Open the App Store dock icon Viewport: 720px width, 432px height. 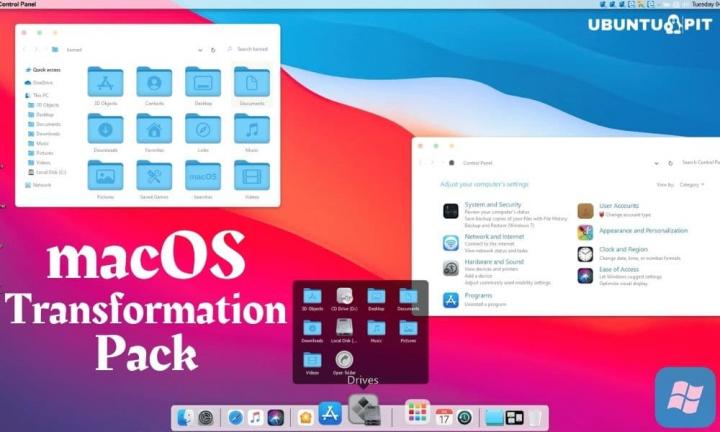330,413
